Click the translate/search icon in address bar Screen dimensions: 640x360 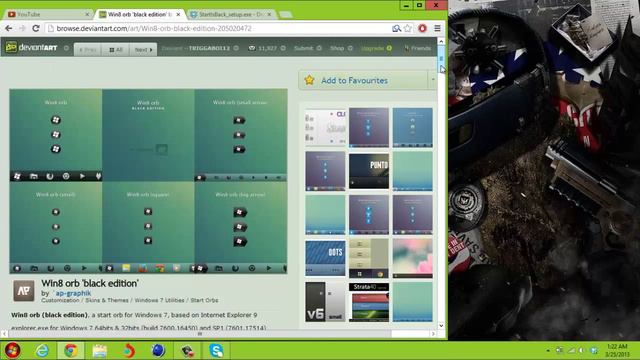396,28
